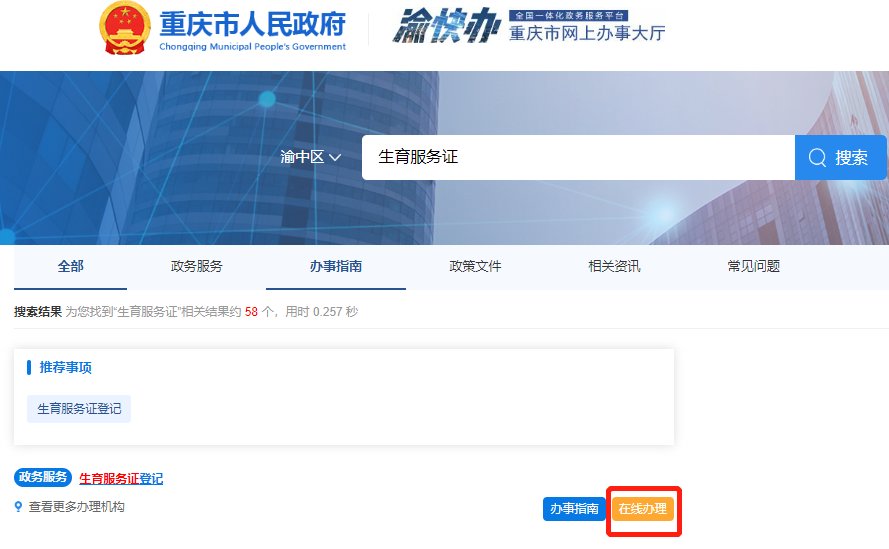Open the 常见问题 tab
Image resolution: width=889 pixels, height=549 pixels.
point(753,266)
